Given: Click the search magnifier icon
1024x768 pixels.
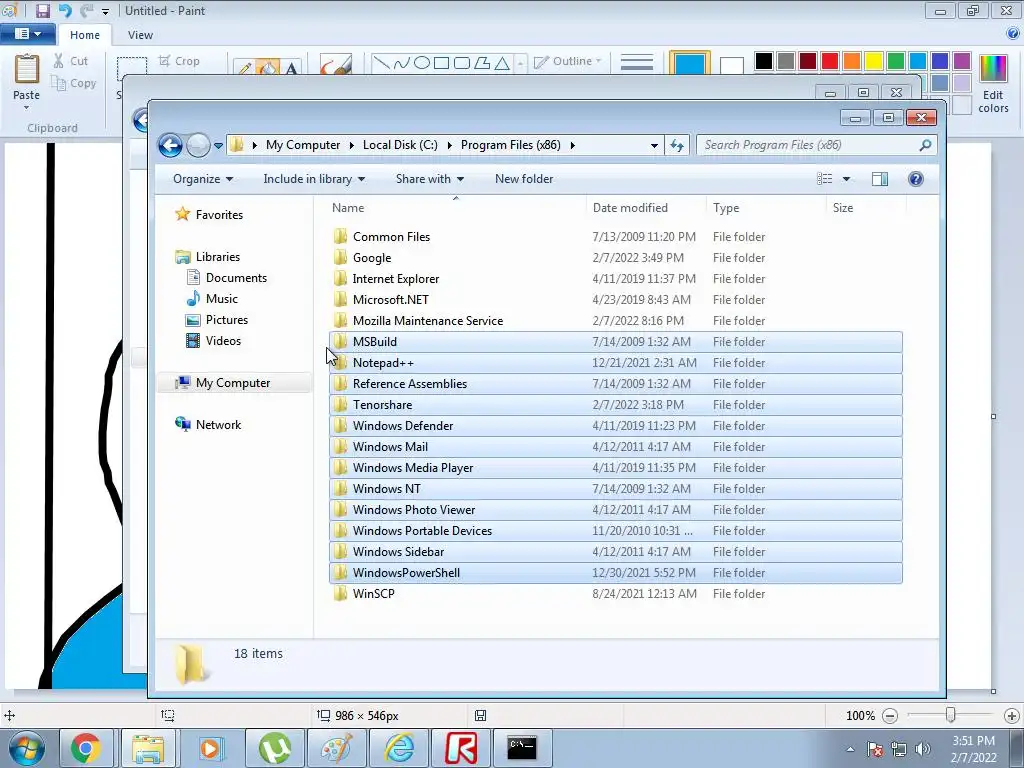Looking at the screenshot, I should coord(925,145).
